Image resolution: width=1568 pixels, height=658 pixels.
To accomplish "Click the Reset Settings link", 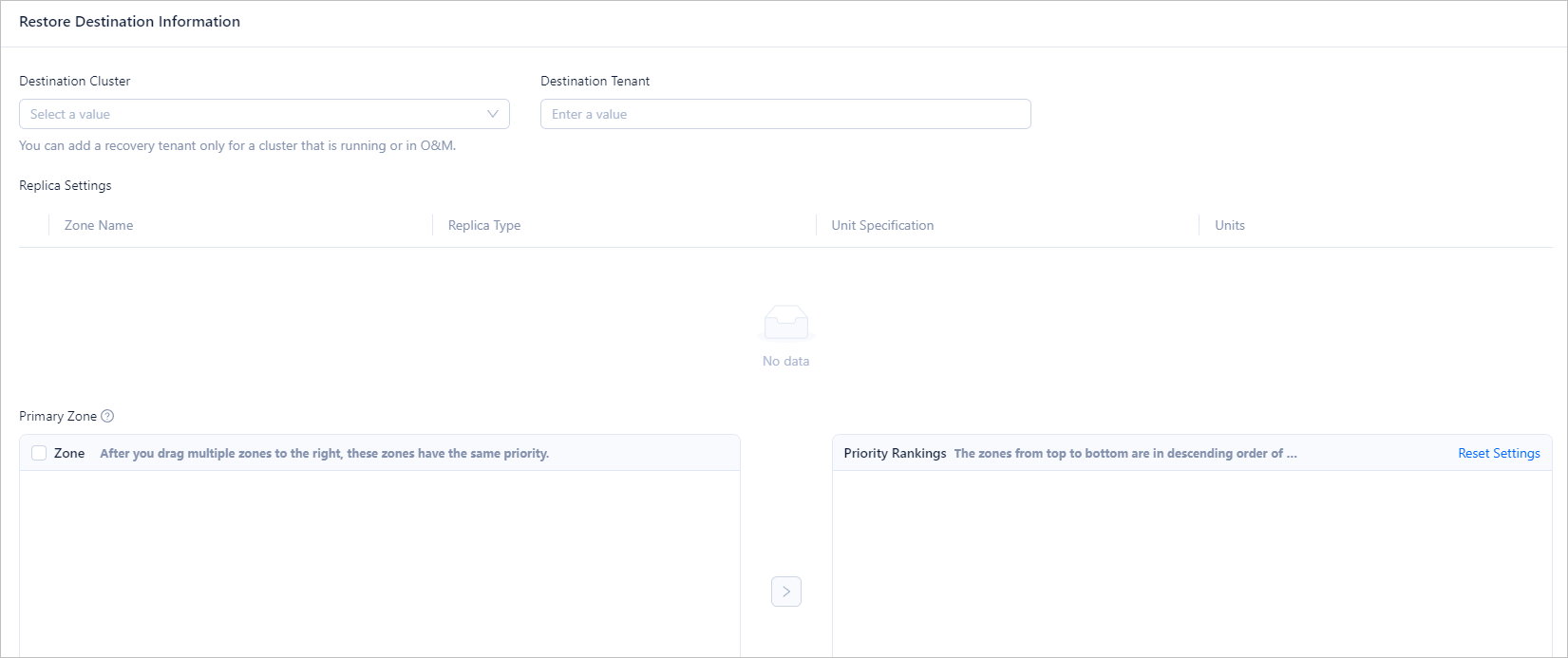I will click(1499, 453).
